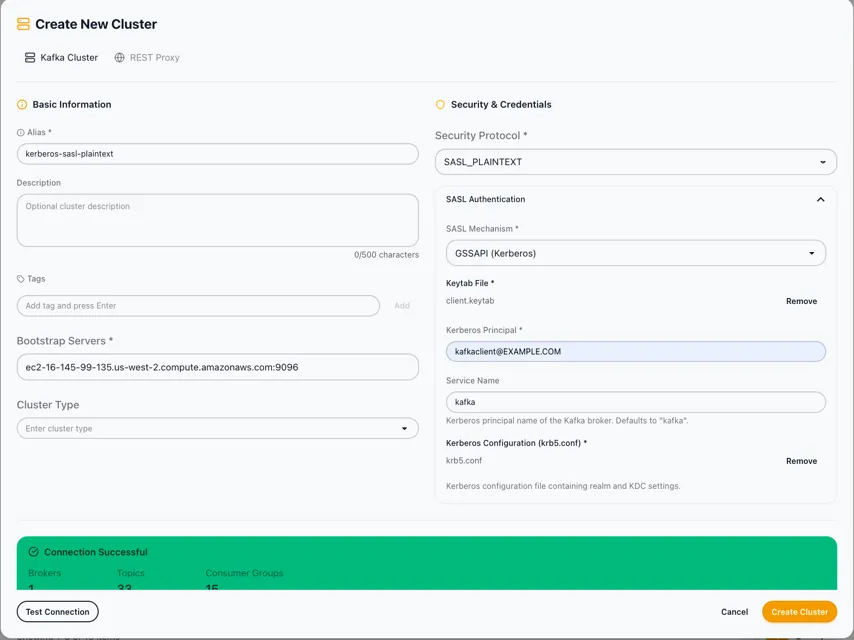Click the Connection Successful message
This screenshot has height=640, width=854.
click(x=96, y=552)
